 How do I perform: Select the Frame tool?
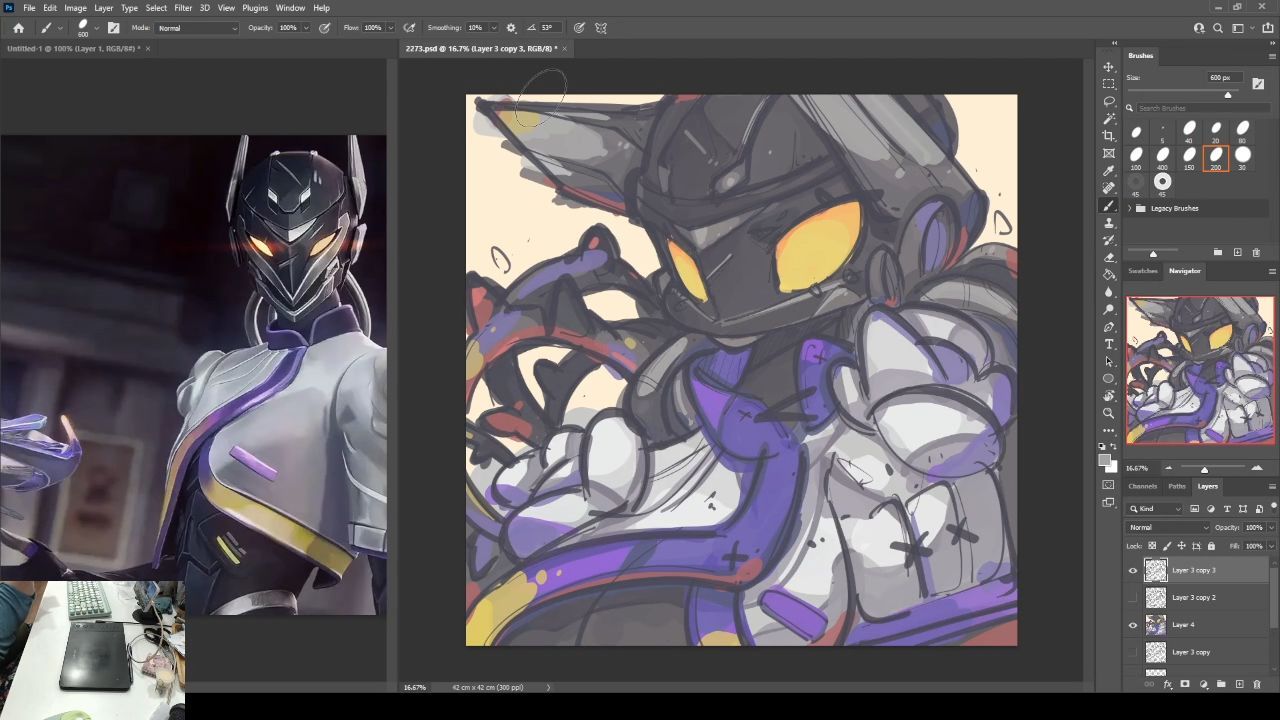click(x=1109, y=153)
